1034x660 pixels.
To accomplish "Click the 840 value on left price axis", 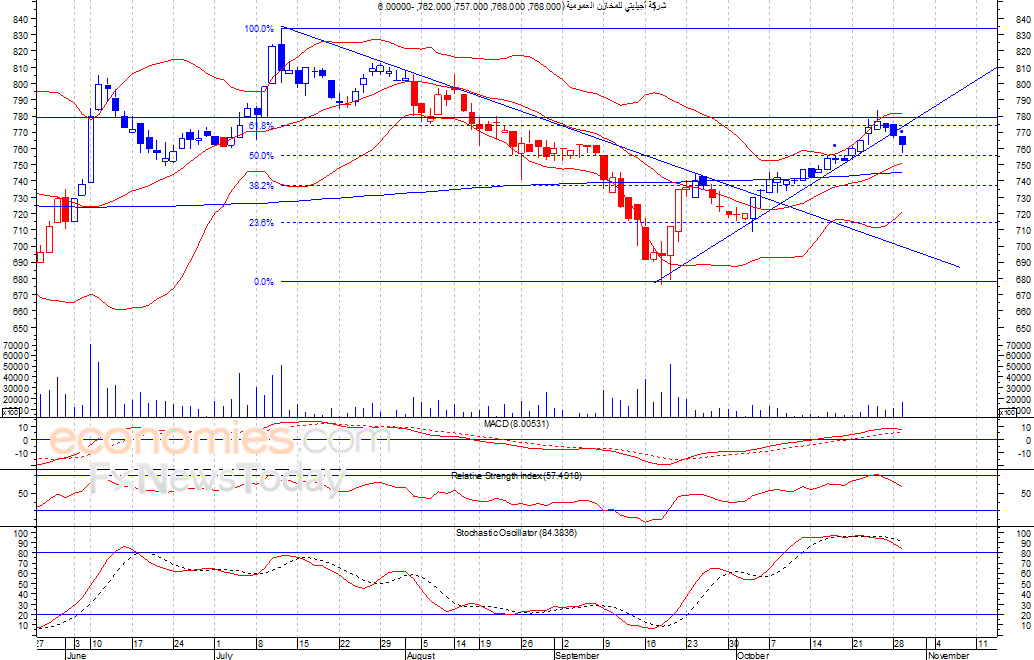I will click(20, 19).
